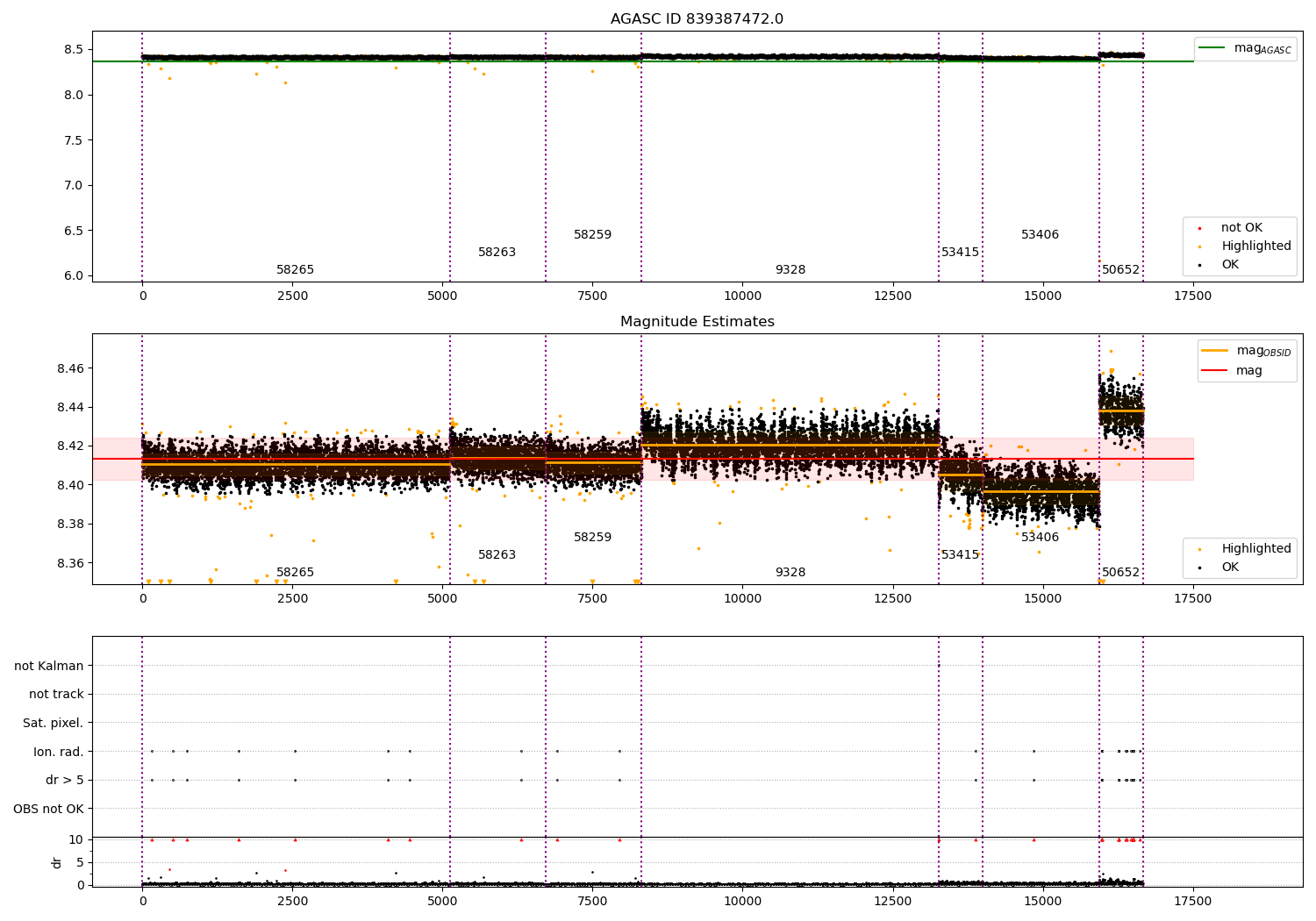Click obsid label 53406 in Magnitude Estimates plot
Viewport: 1316px width, 921px height.
(1040, 538)
